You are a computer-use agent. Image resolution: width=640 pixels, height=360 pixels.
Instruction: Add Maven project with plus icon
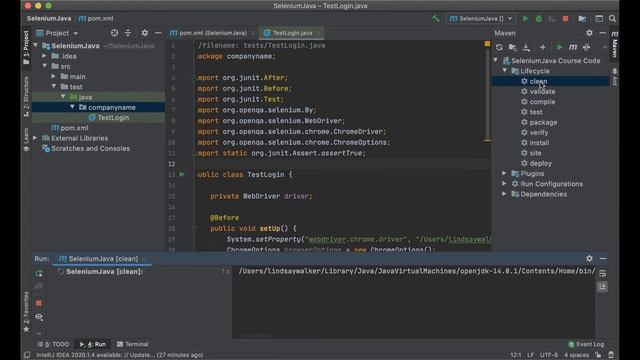click(x=542, y=47)
